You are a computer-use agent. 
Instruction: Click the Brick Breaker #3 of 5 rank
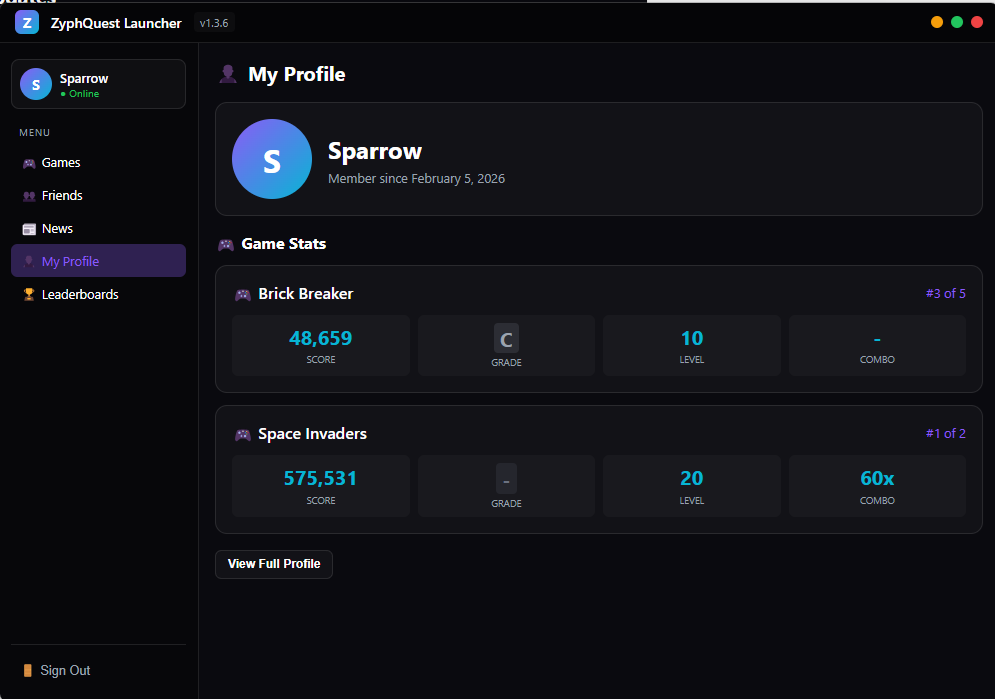point(945,294)
